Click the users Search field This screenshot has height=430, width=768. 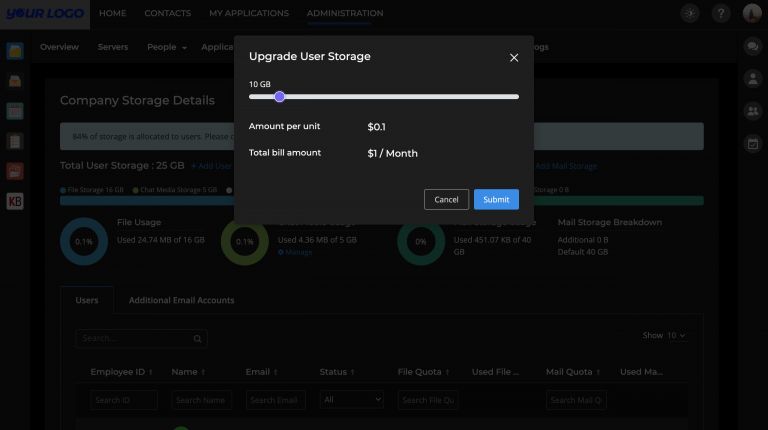click(141, 338)
